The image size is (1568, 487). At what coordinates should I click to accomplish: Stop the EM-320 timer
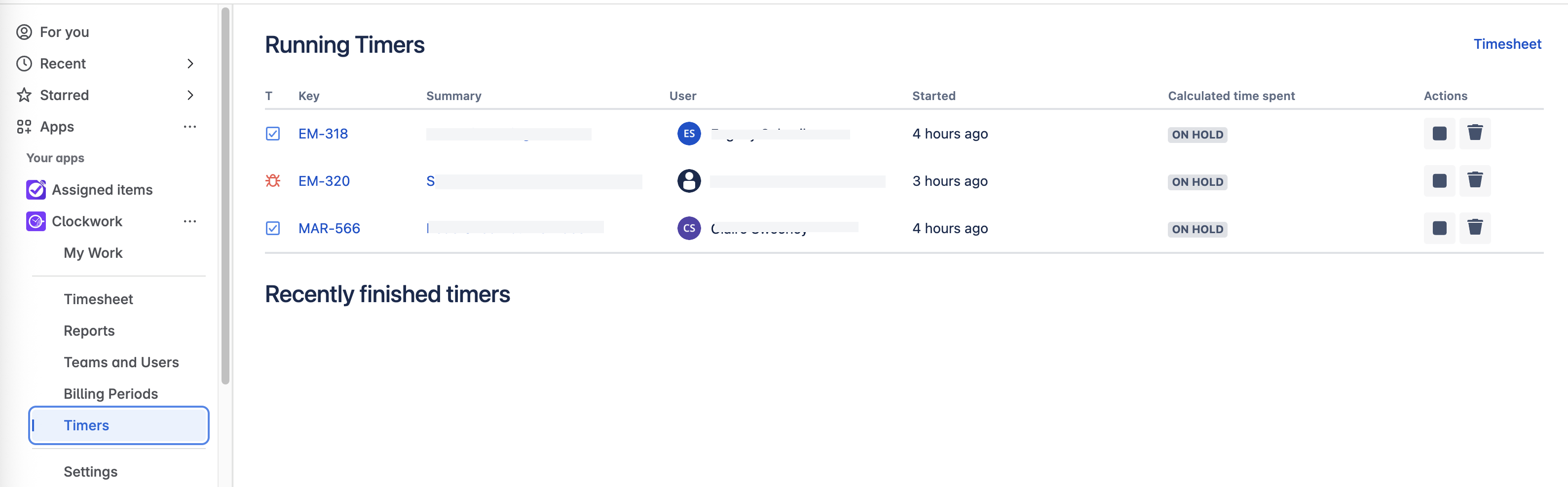pyautogui.click(x=1439, y=181)
